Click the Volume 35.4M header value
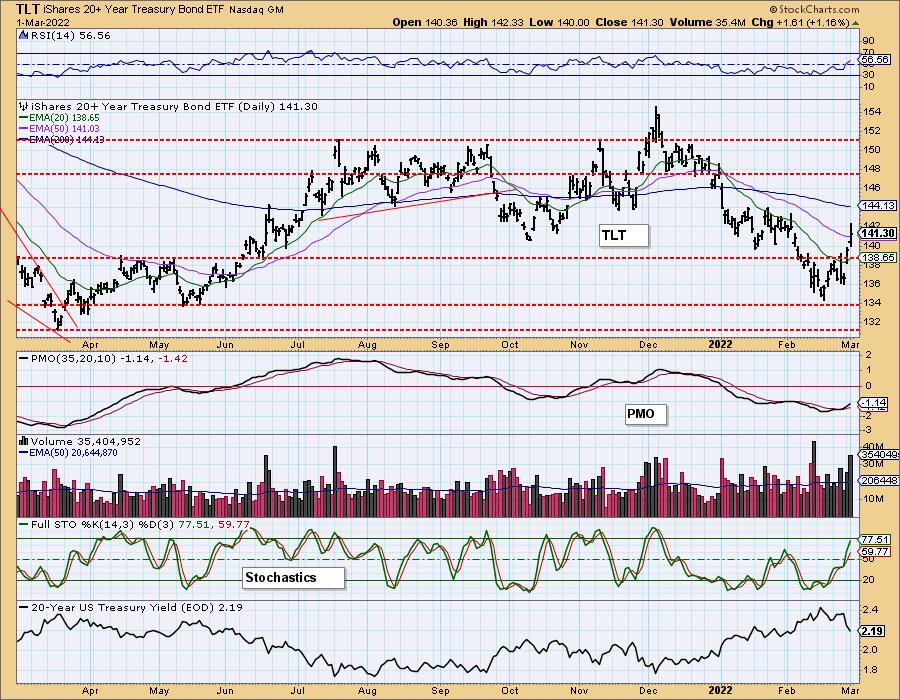Viewport: 900px width, 700px height. tap(707, 22)
